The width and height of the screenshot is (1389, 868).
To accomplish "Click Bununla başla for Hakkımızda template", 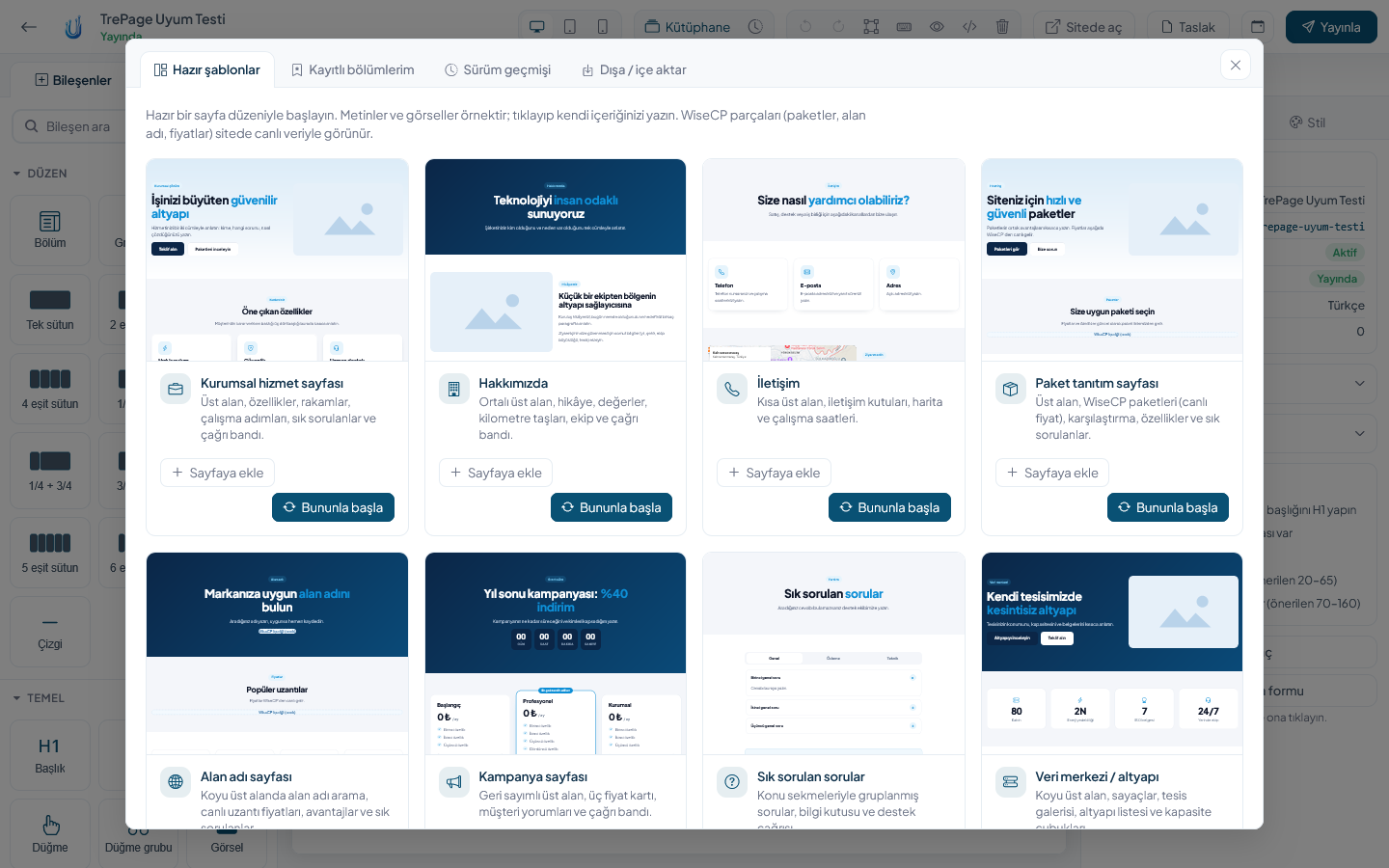I will tap(612, 507).
